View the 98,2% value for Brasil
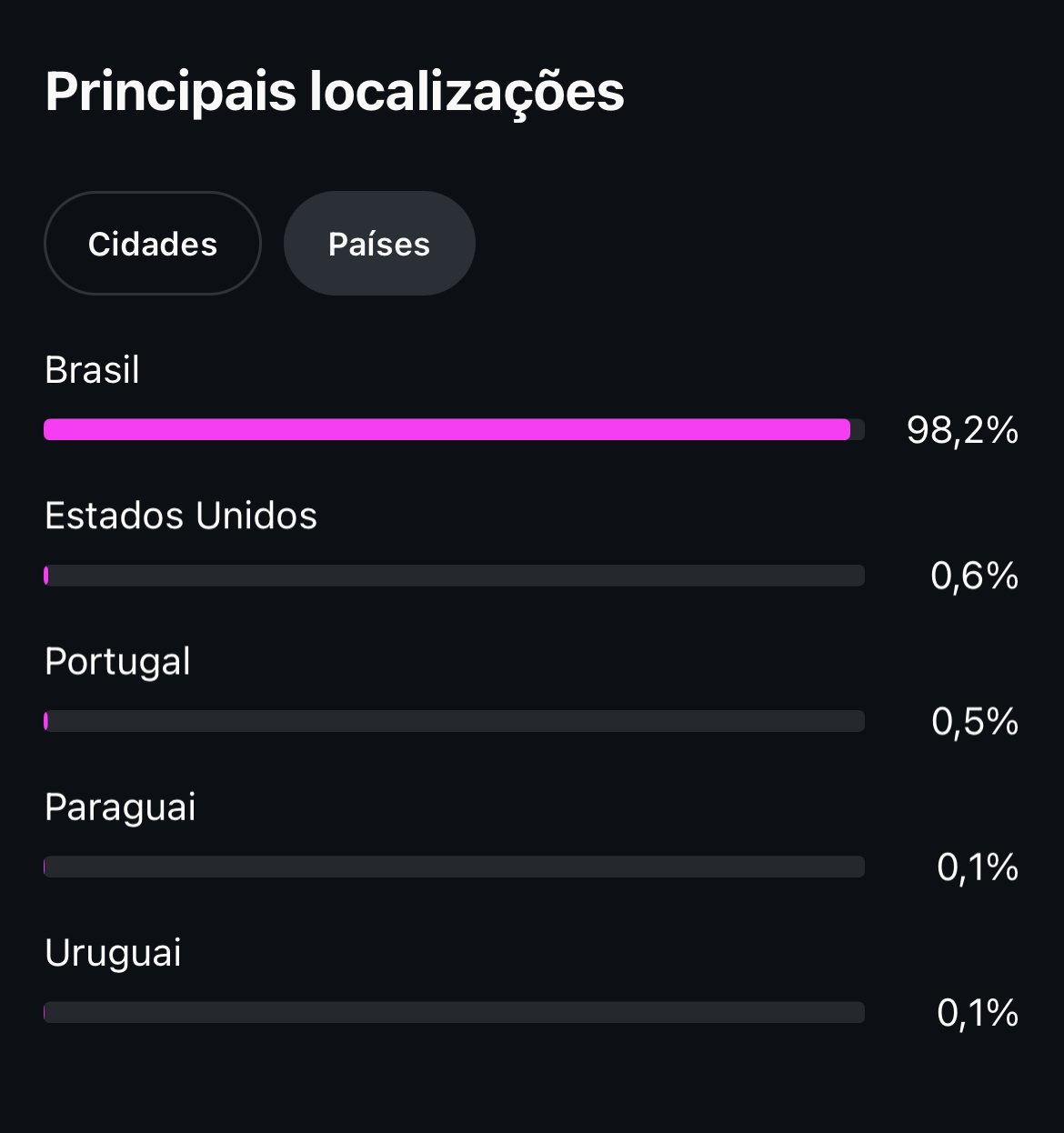 [x=962, y=430]
